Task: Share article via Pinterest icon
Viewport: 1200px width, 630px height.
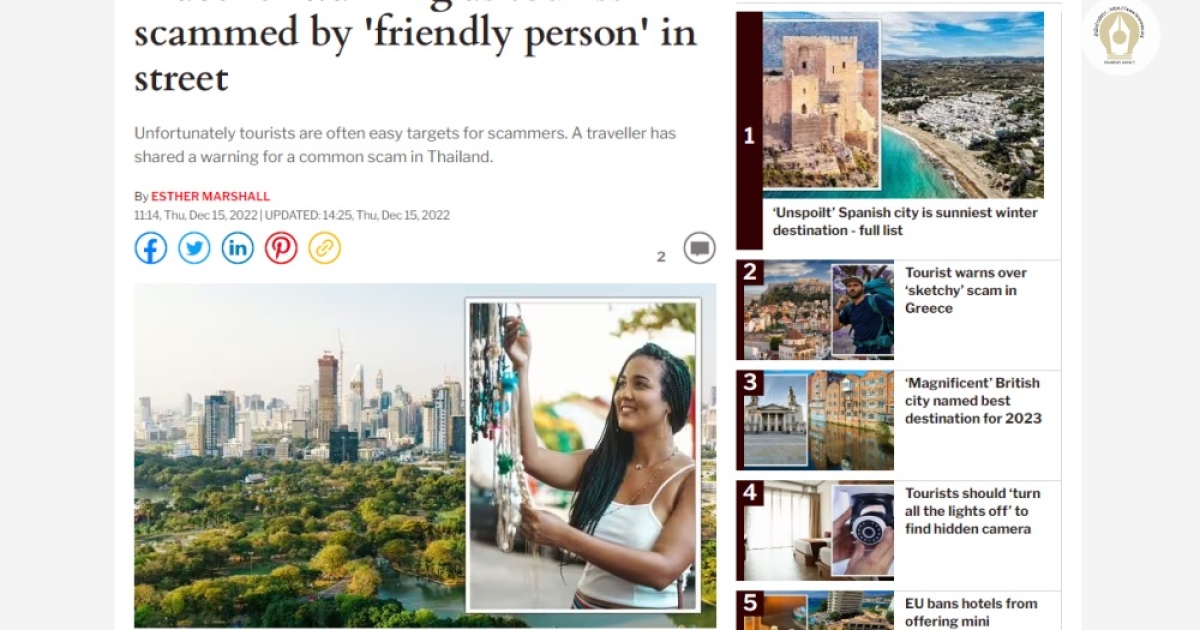Action: point(281,248)
